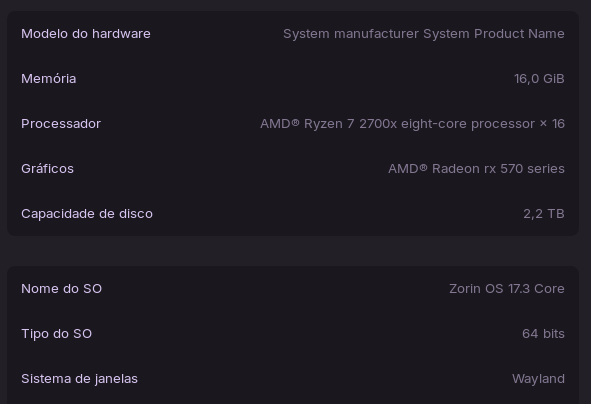The height and width of the screenshot is (404, 591).
Task: Click the Processador label
Action: point(61,124)
